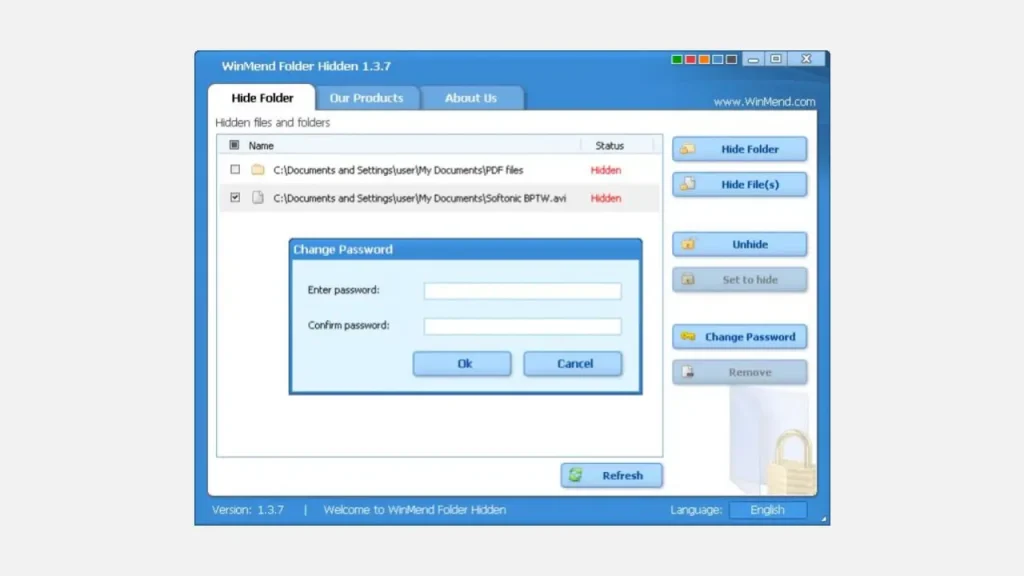Cancel the Change Password dialog

pos(573,364)
